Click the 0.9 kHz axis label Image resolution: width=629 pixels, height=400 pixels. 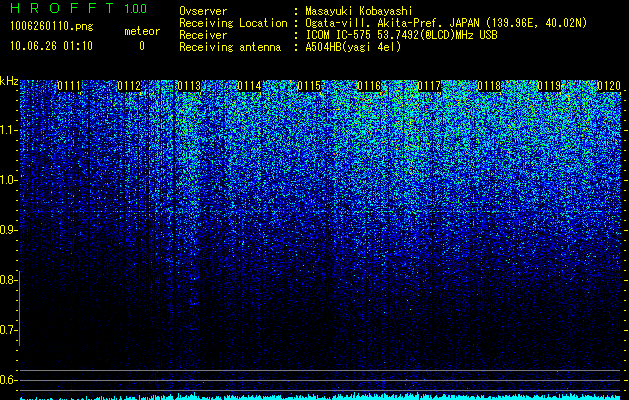[x=9, y=230]
